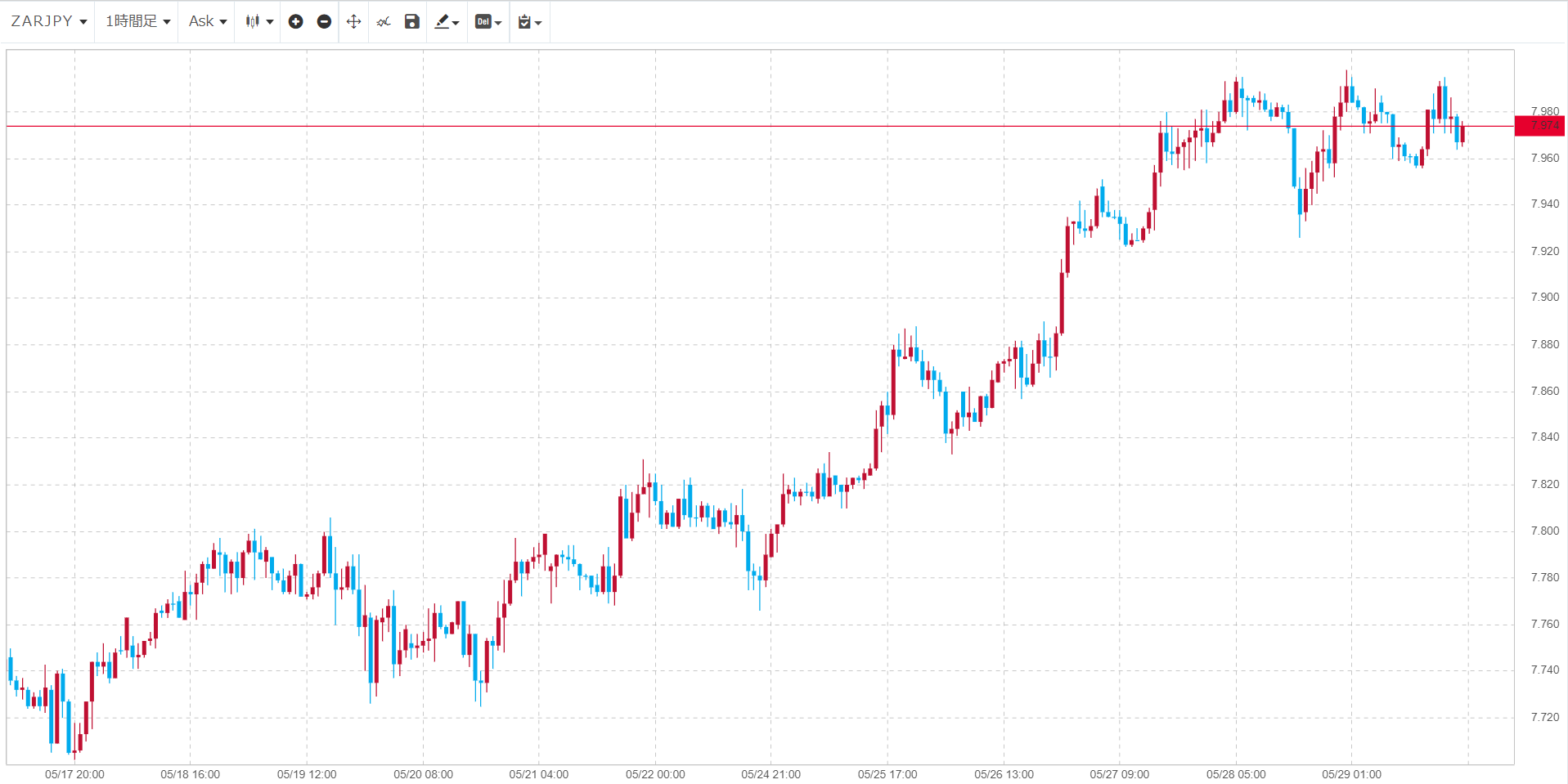The image size is (1568, 784).
Task: Click the 7.900 price axis label
Action: pos(1545,297)
